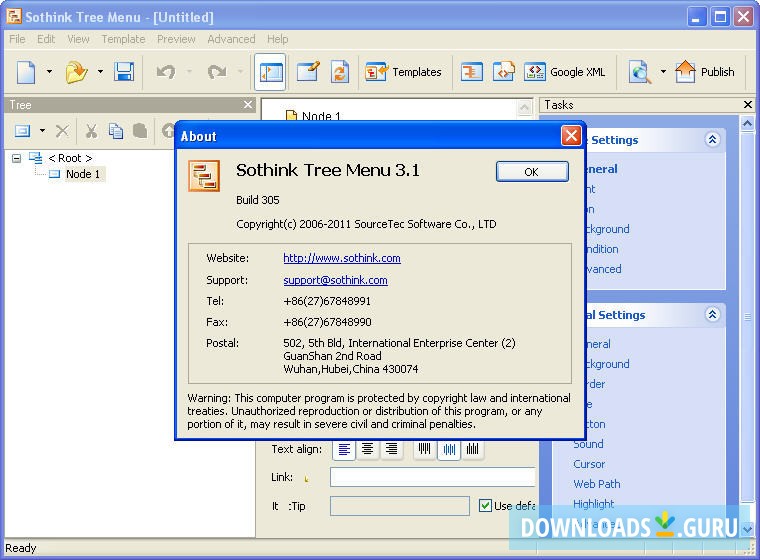Click the Undo arrow icon
Image resolution: width=760 pixels, height=560 pixels.
pyautogui.click(x=166, y=72)
